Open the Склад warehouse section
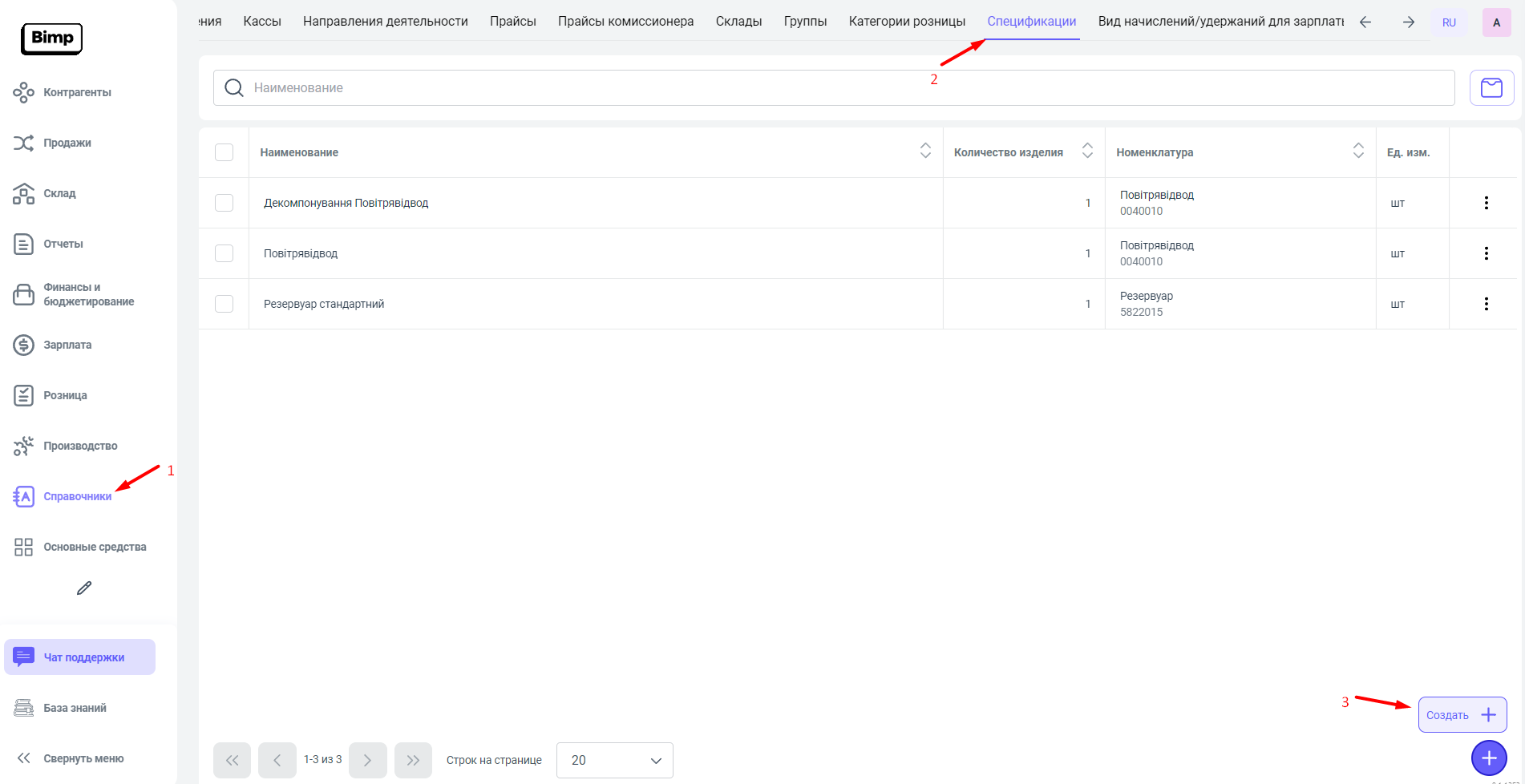Viewport: 1525px width, 784px height. 59,194
